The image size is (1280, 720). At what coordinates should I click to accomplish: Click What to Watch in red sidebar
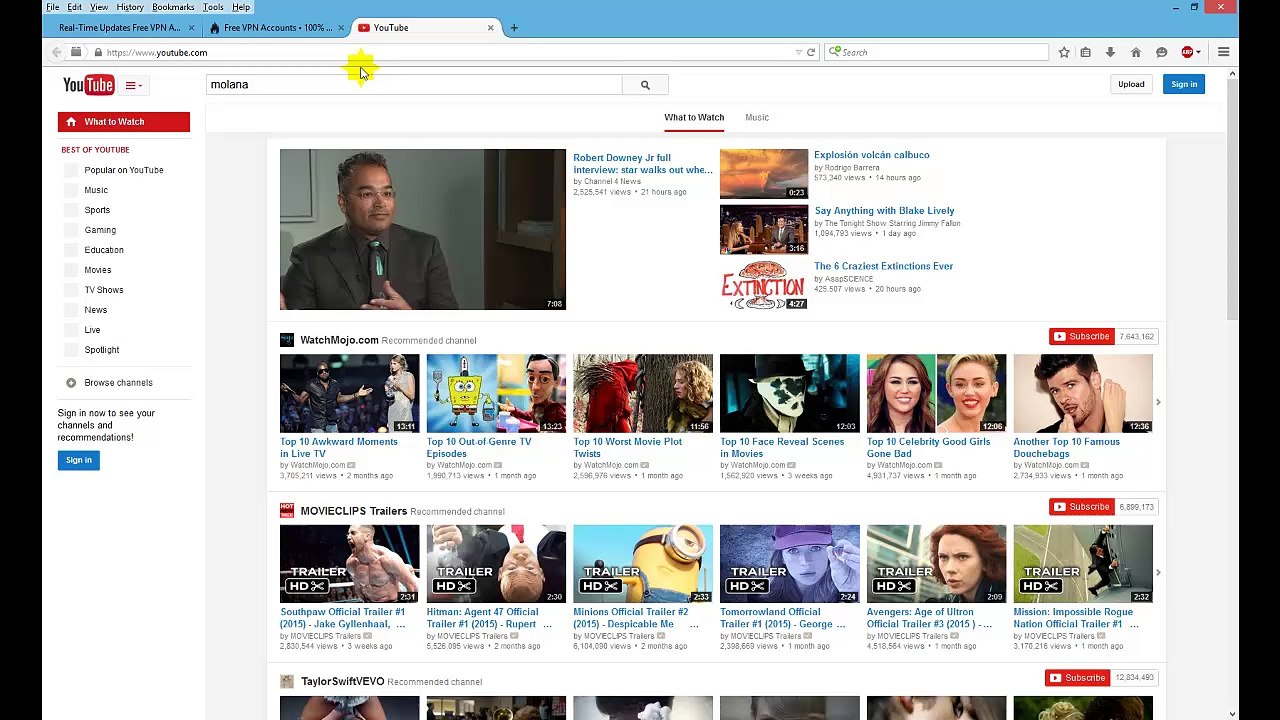pyautogui.click(x=124, y=122)
